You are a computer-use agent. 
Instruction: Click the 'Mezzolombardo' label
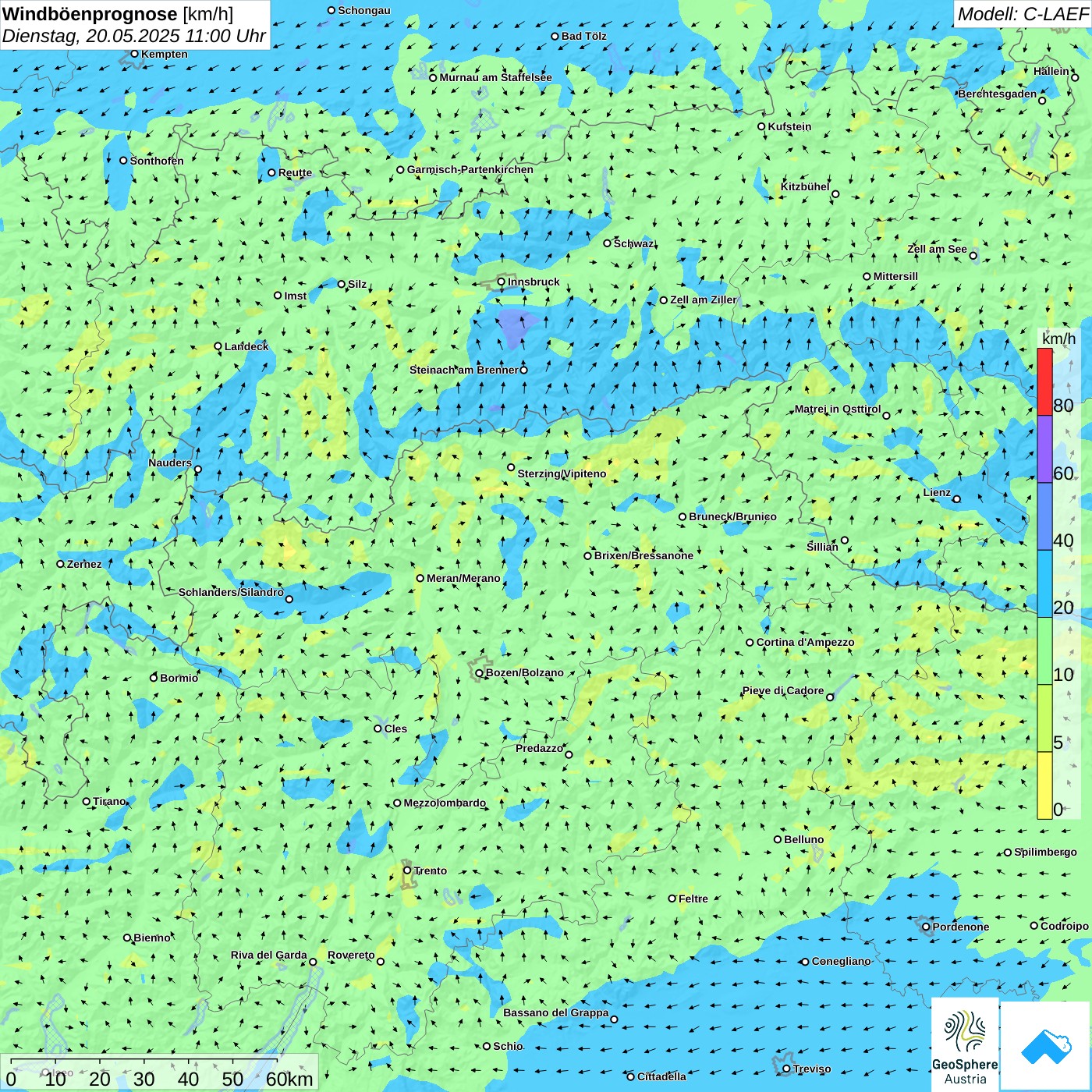pyautogui.click(x=445, y=803)
